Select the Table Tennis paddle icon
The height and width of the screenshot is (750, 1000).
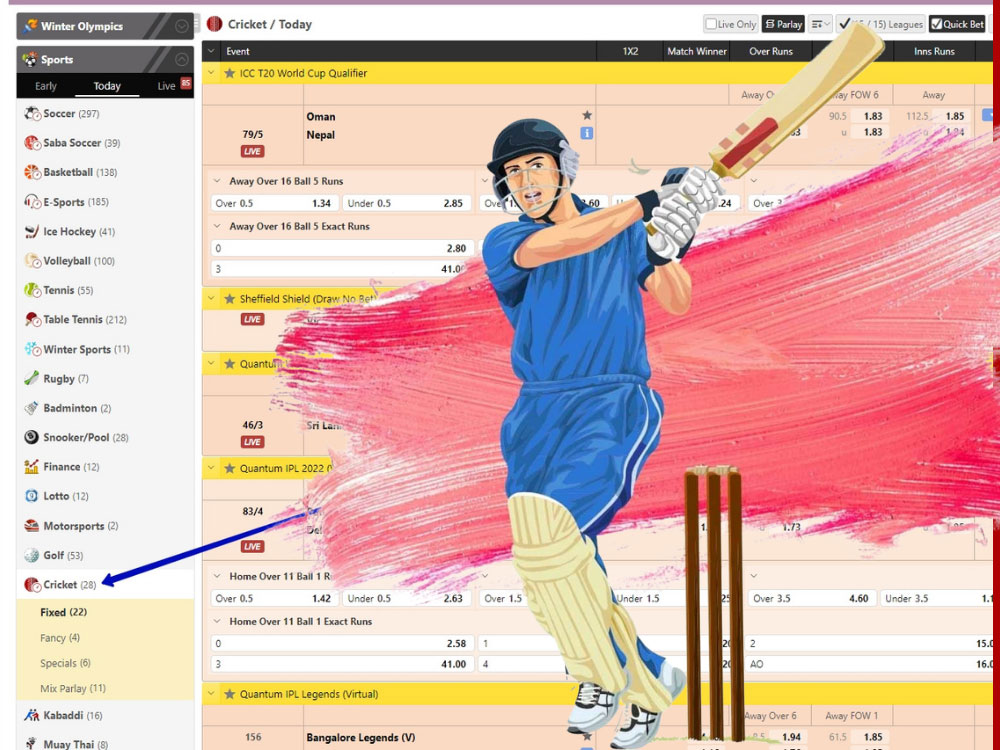coord(32,320)
